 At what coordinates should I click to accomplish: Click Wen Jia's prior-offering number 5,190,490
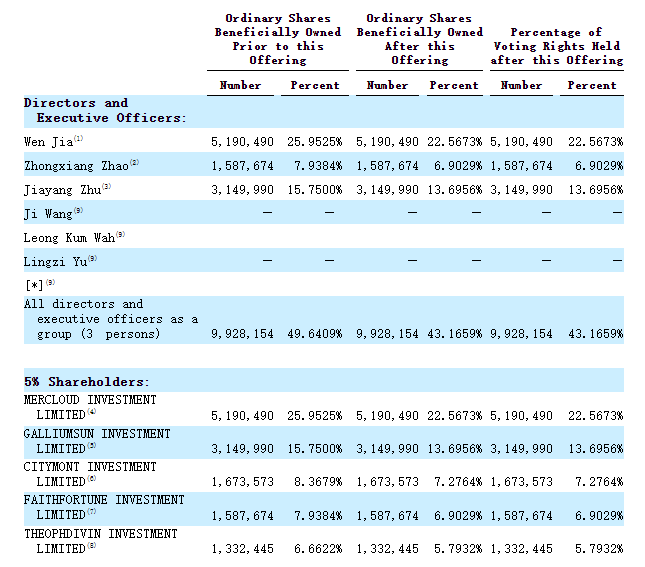pos(242,142)
